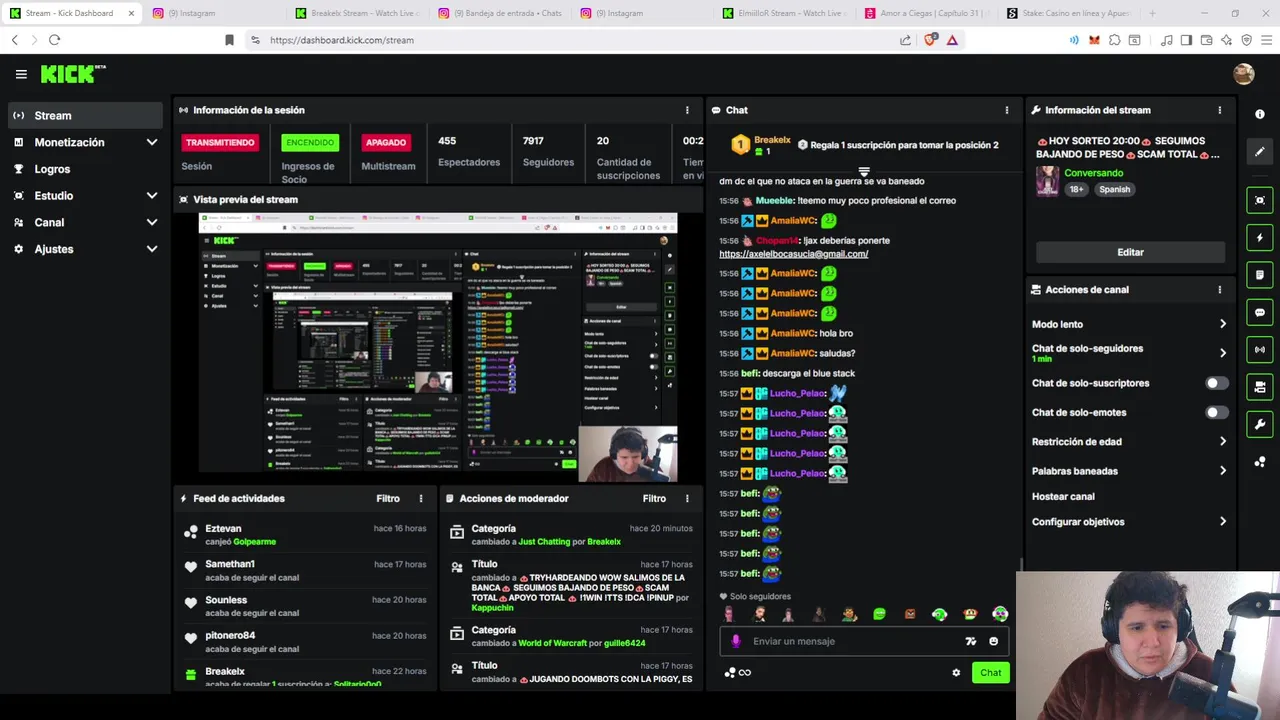Click the document notes icon in the right sidebar
The height and width of the screenshot is (720, 1280).
[x=1260, y=275]
